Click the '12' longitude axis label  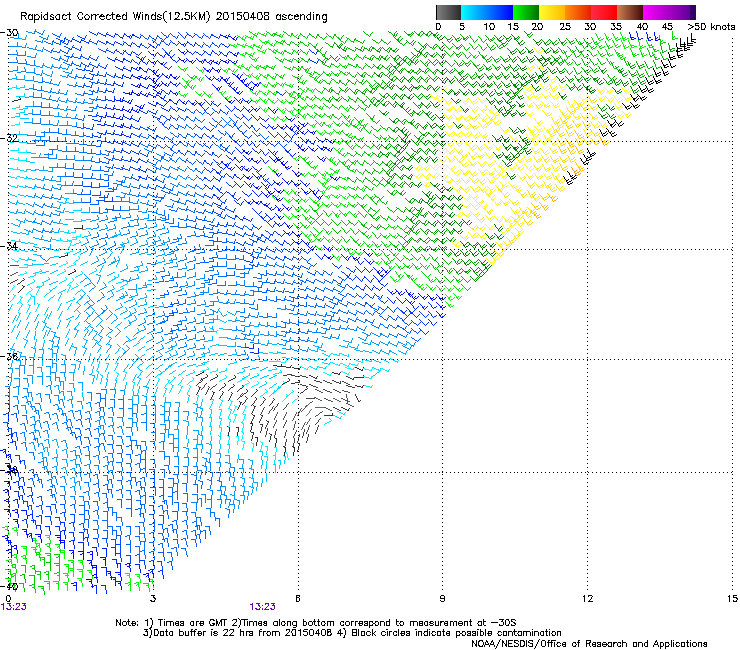pos(587,599)
